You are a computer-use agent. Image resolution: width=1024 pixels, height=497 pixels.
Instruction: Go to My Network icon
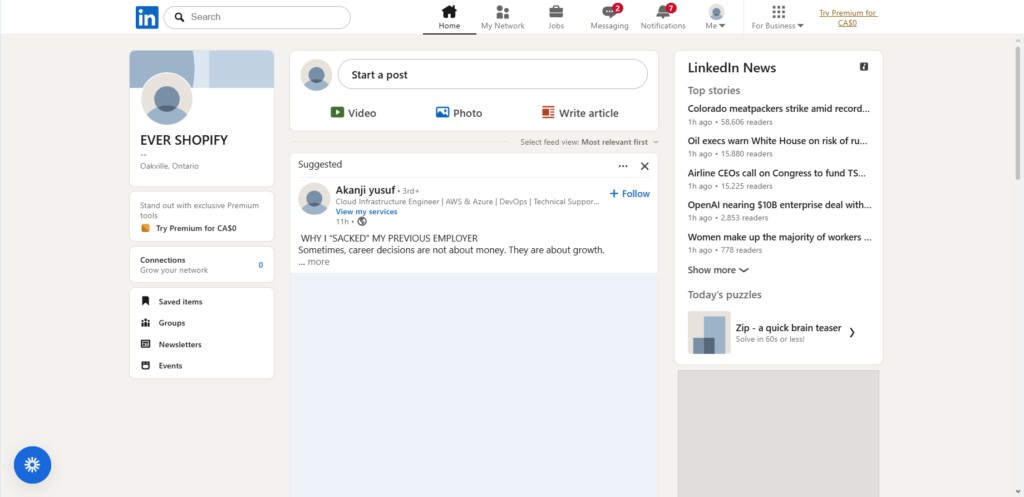coord(502,13)
